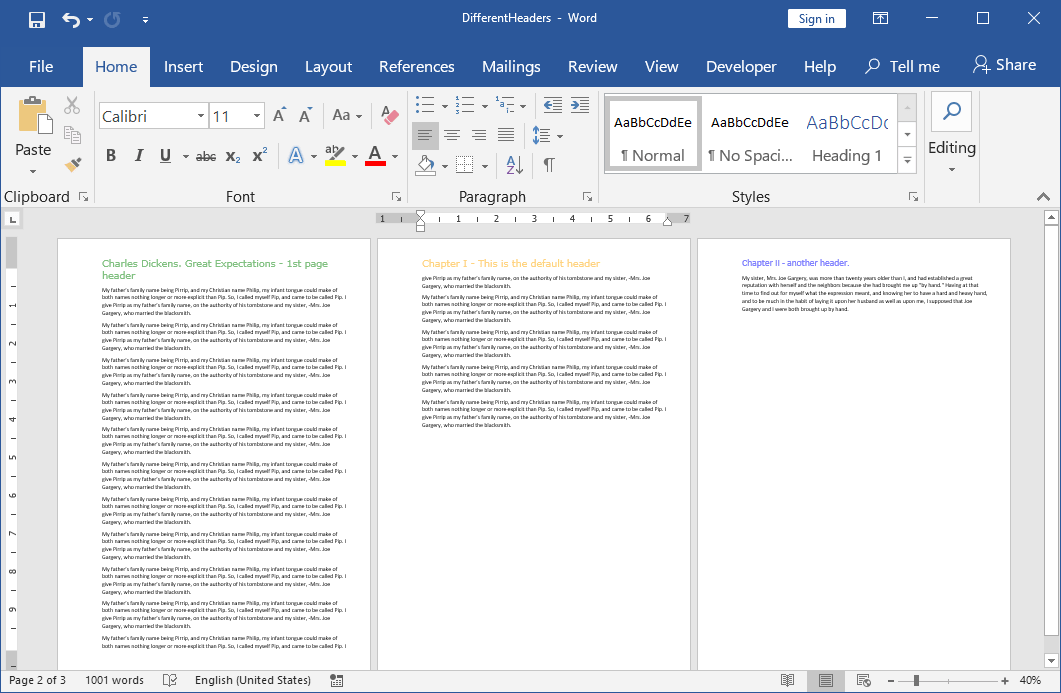The image size is (1061, 693).
Task: Switch to the Mailings ribbon tab
Action: tap(511, 66)
